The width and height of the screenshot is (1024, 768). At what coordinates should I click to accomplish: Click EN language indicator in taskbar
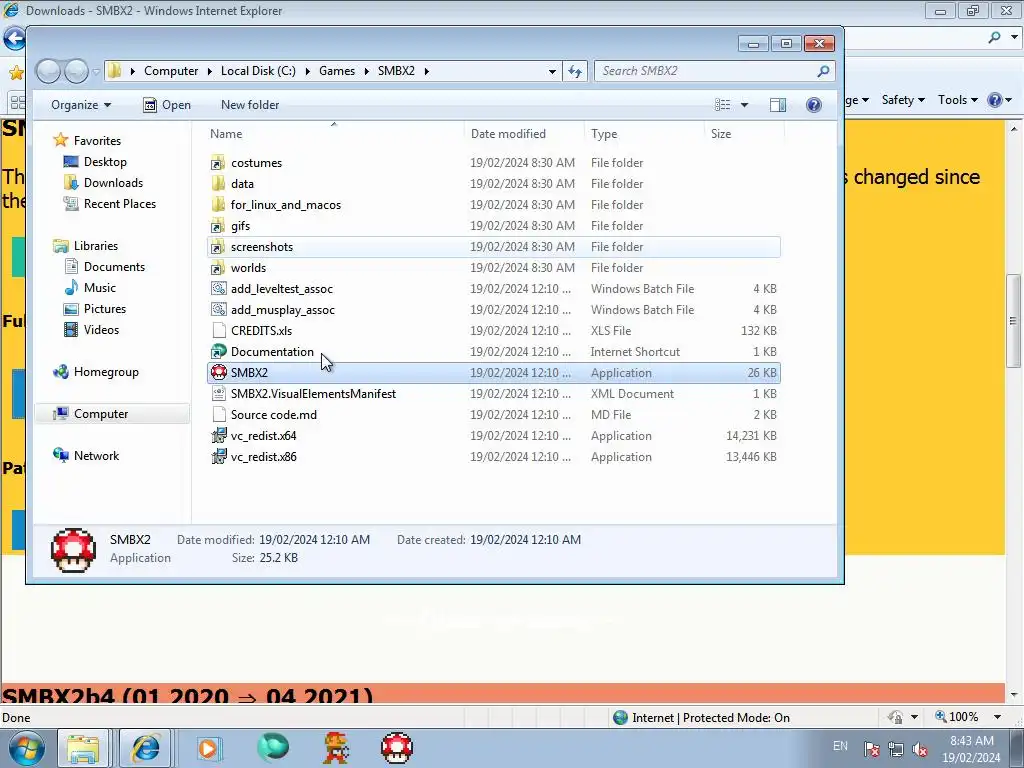840,746
